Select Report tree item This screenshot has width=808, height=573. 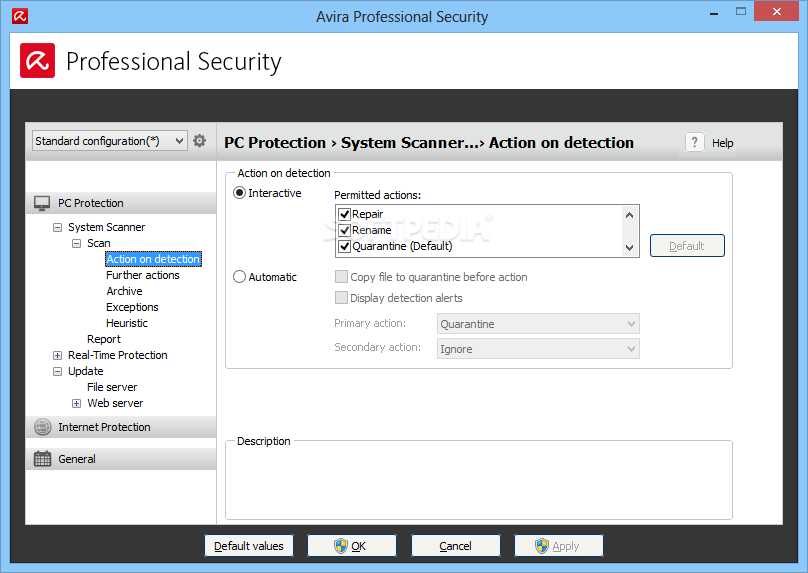pyautogui.click(x=104, y=339)
